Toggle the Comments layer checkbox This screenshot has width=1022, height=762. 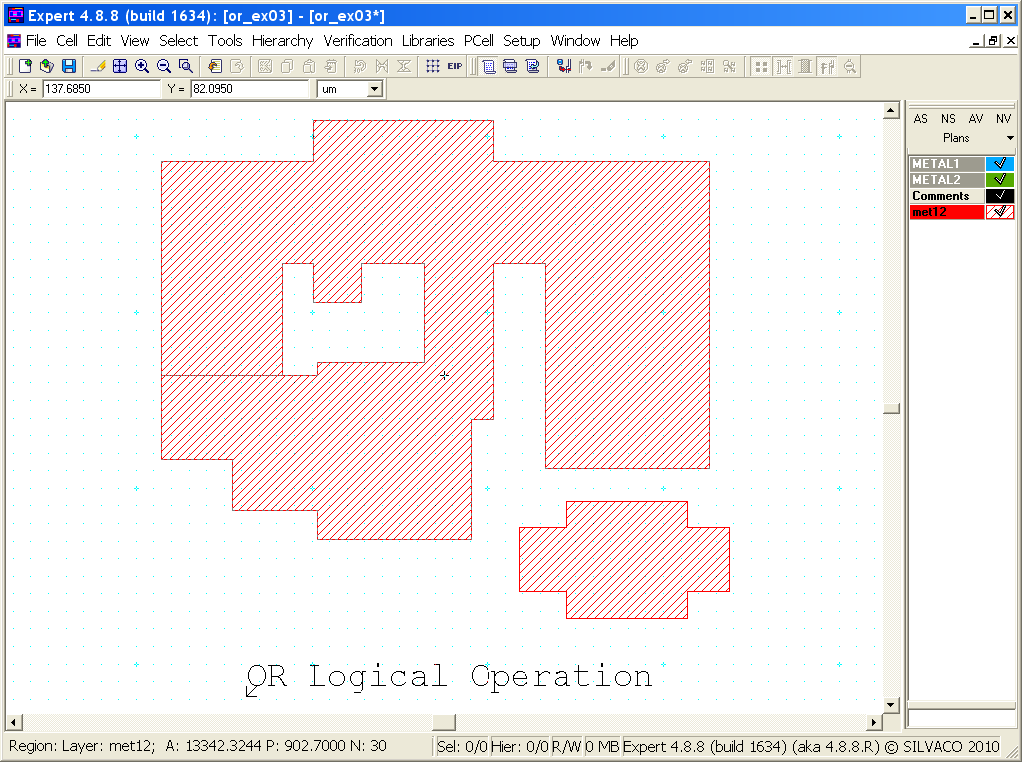[x=999, y=196]
